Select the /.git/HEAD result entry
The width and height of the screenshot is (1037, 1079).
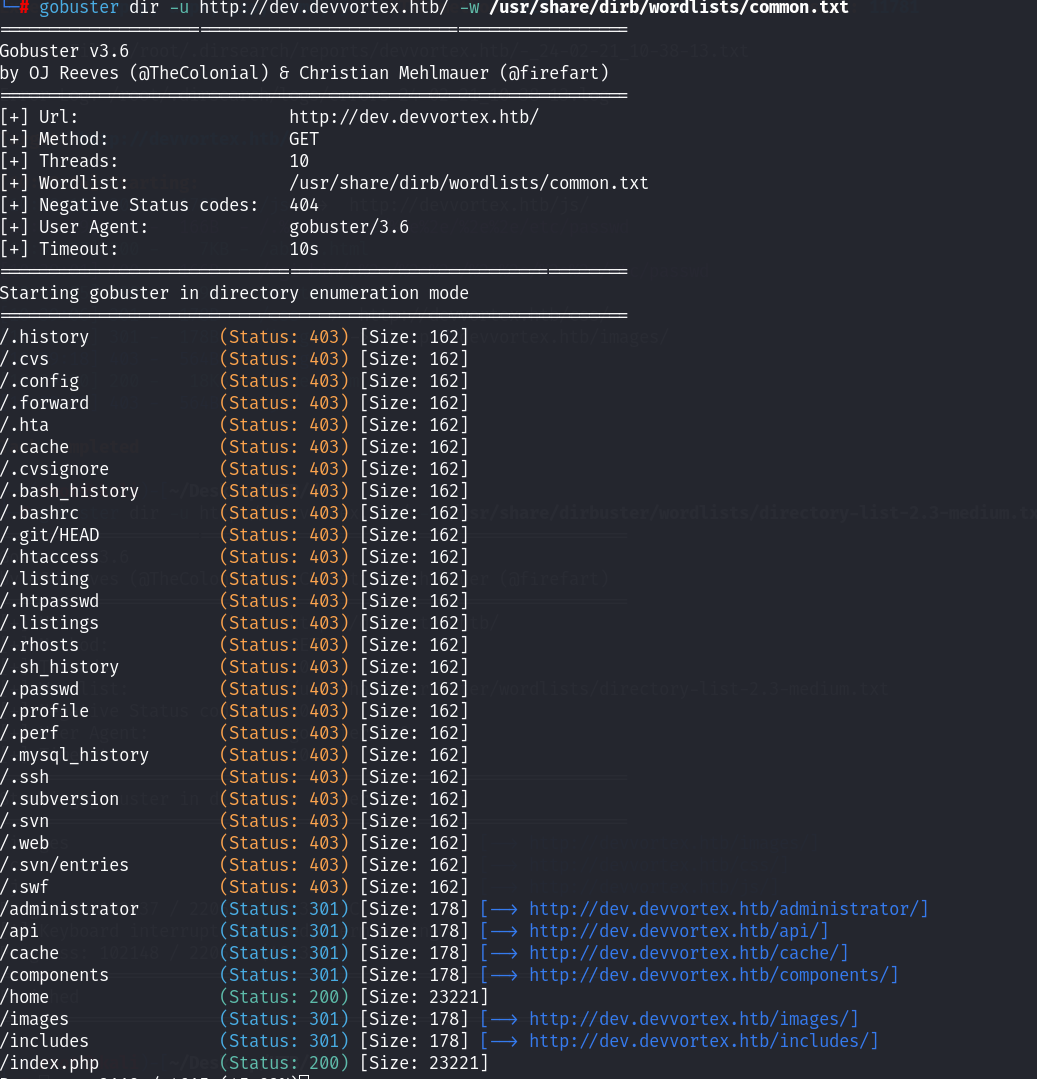pos(50,535)
